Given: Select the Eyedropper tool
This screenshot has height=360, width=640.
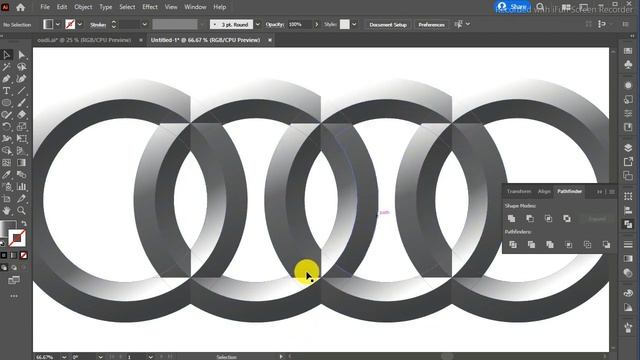Looking at the screenshot, I should coord(7,175).
